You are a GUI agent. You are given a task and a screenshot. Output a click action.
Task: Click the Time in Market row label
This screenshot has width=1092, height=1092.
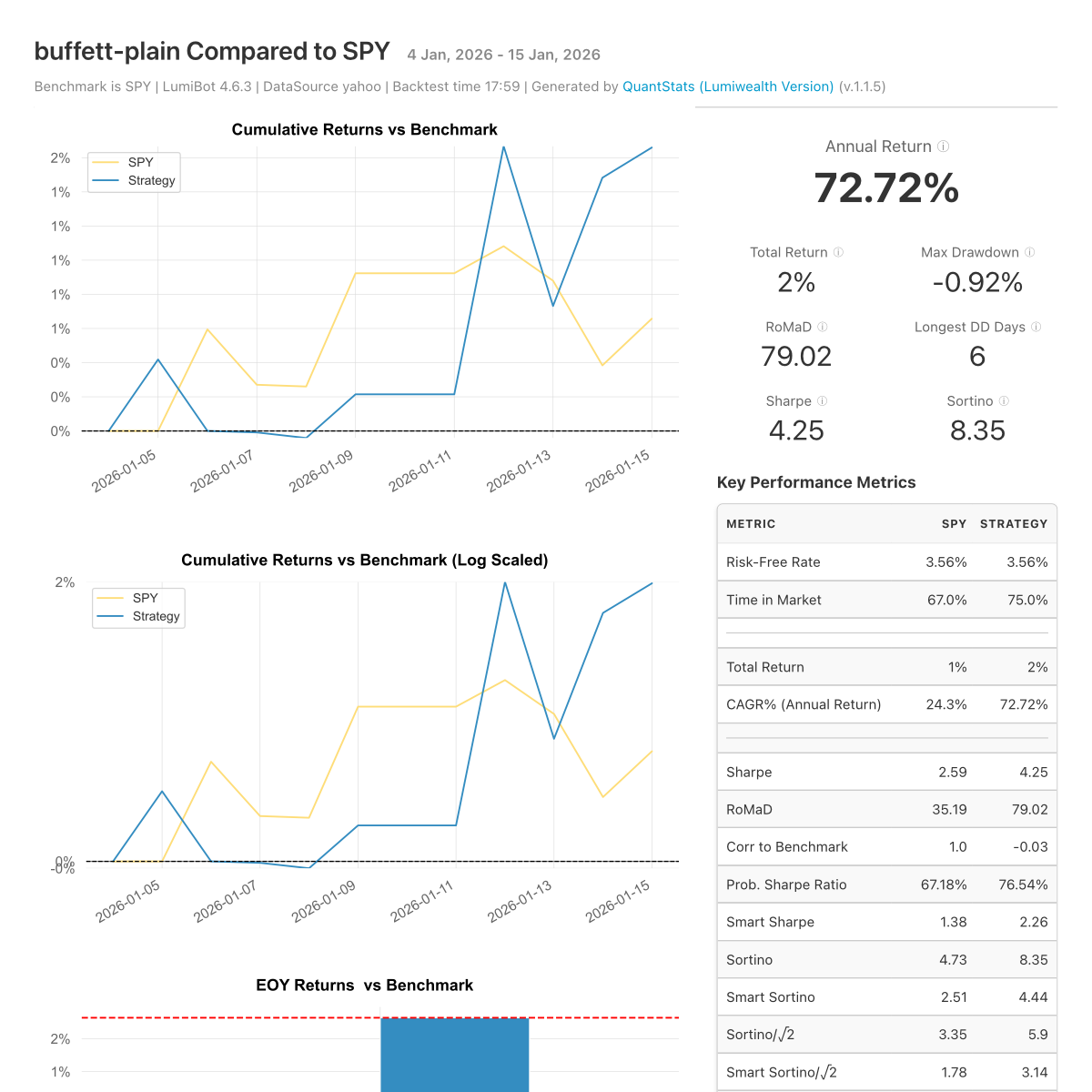coord(773,601)
